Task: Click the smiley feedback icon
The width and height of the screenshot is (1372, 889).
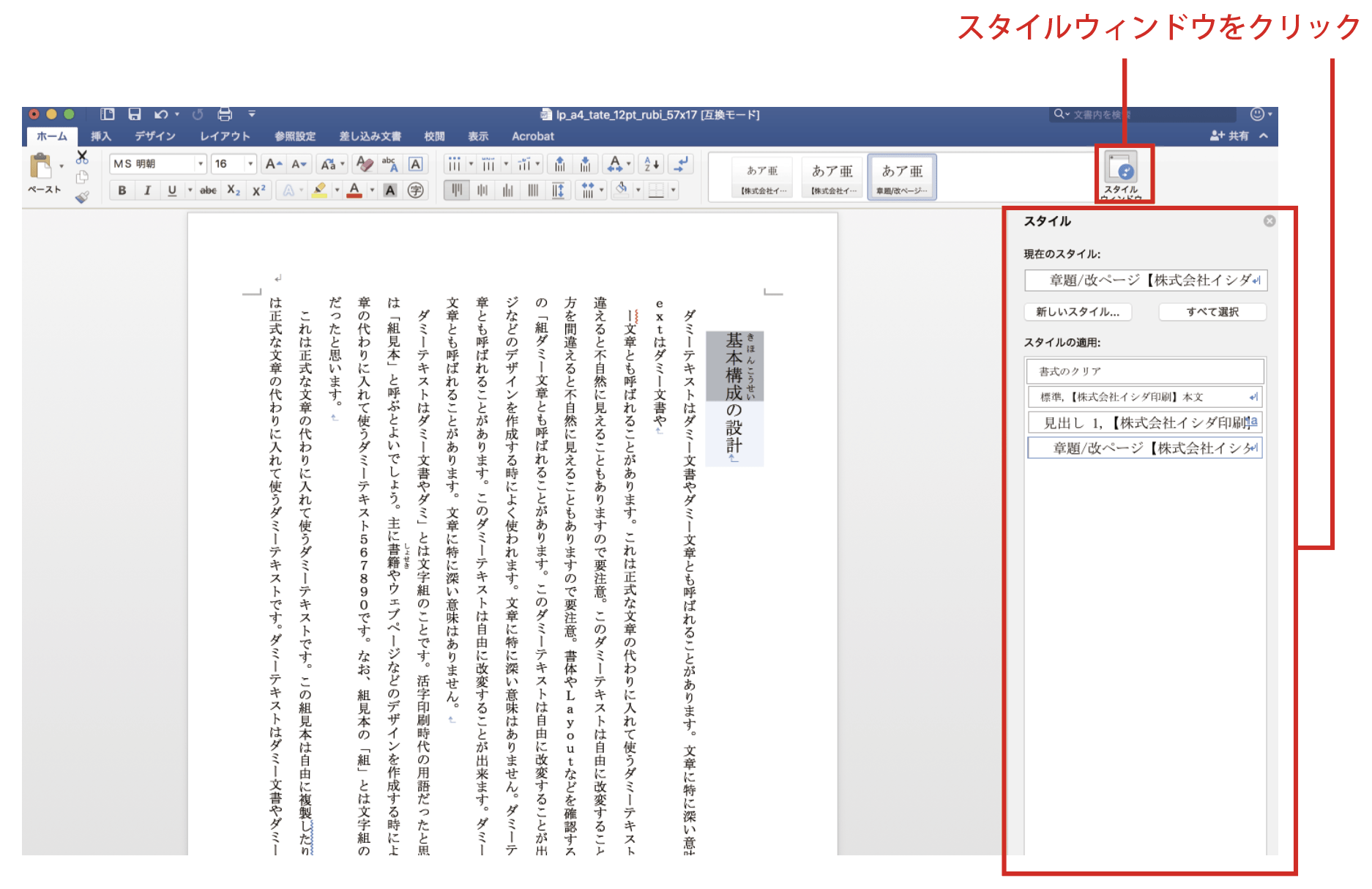Action: (1257, 114)
